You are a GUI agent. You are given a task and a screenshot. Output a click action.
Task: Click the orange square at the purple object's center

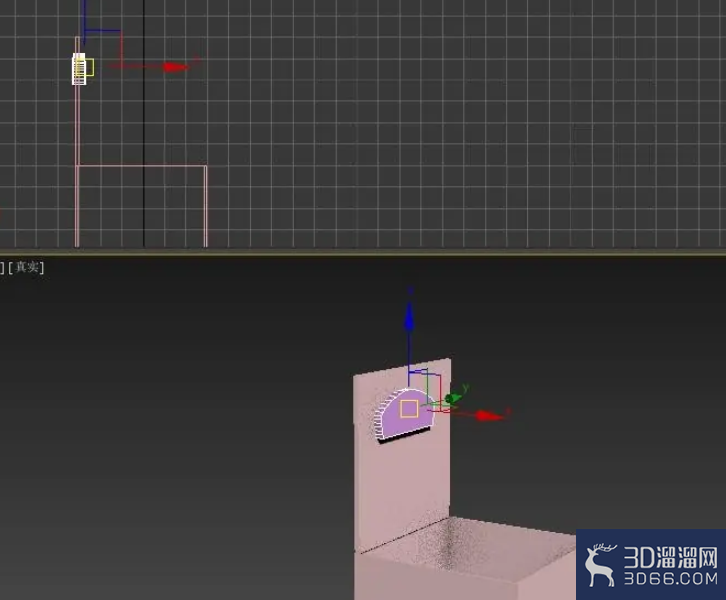(x=409, y=409)
